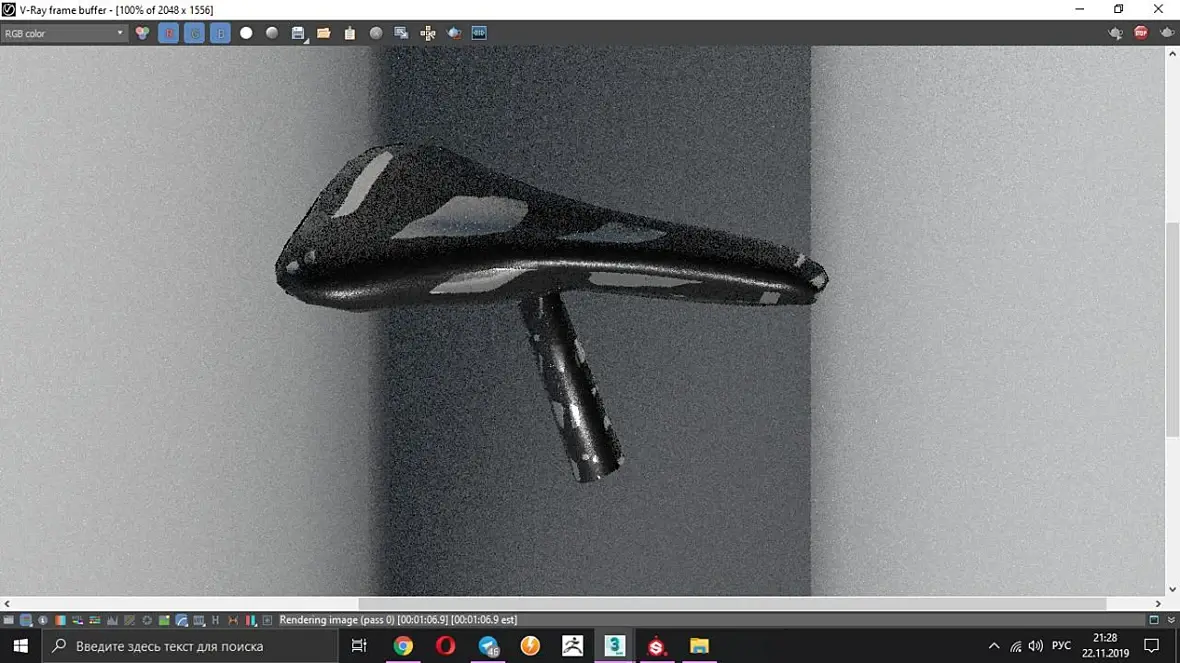The width and height of the screenshot is (1180, 663).
Task: Switch to alpha channel white circle
Action: point(246,33)
